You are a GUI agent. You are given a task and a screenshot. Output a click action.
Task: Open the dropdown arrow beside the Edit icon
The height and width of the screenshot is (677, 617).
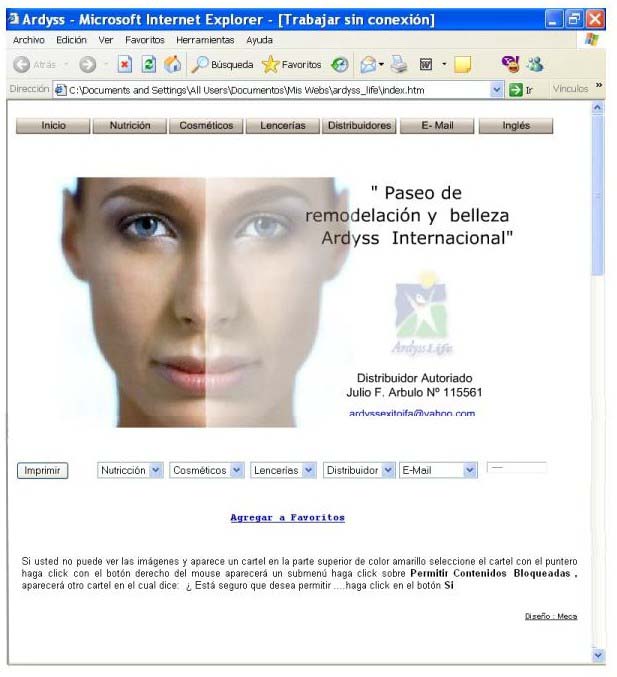click(x=444, y=65)
